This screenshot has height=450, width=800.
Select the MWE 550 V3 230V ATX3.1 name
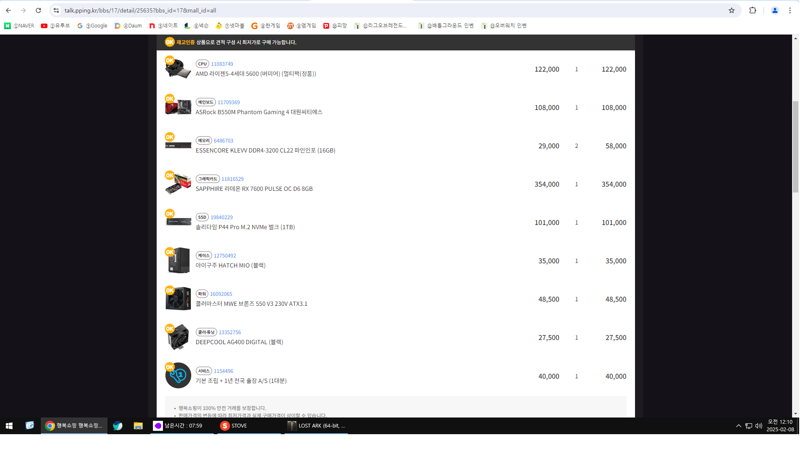(251, 304)
